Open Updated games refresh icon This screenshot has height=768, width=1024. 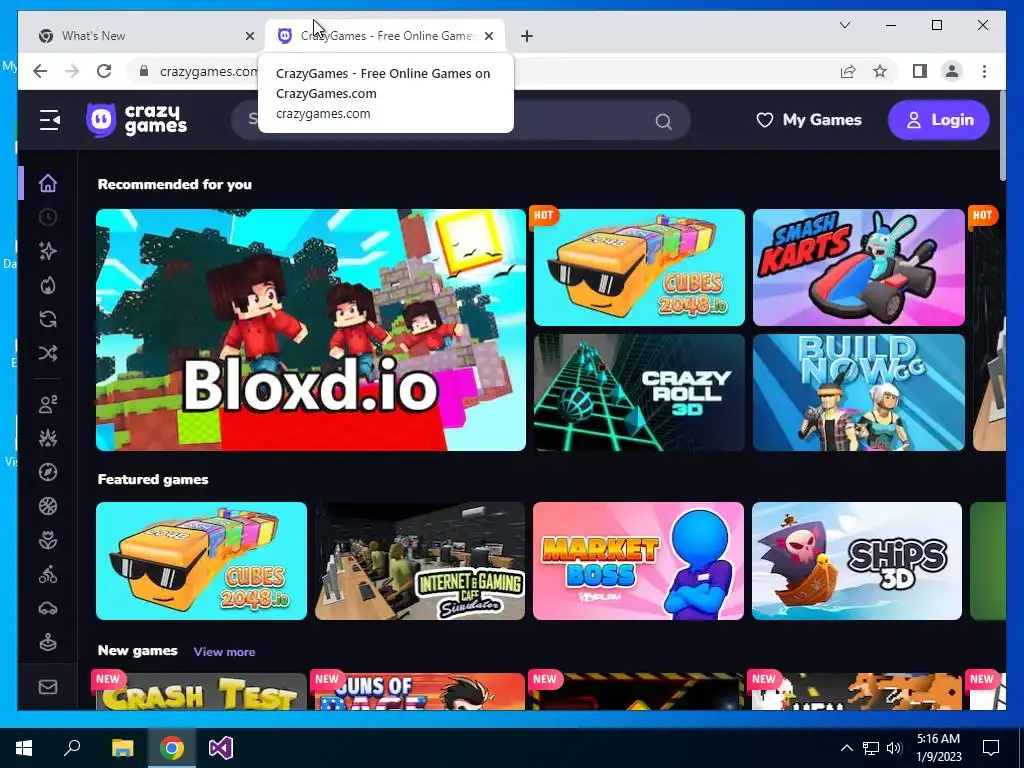(48, 319)
